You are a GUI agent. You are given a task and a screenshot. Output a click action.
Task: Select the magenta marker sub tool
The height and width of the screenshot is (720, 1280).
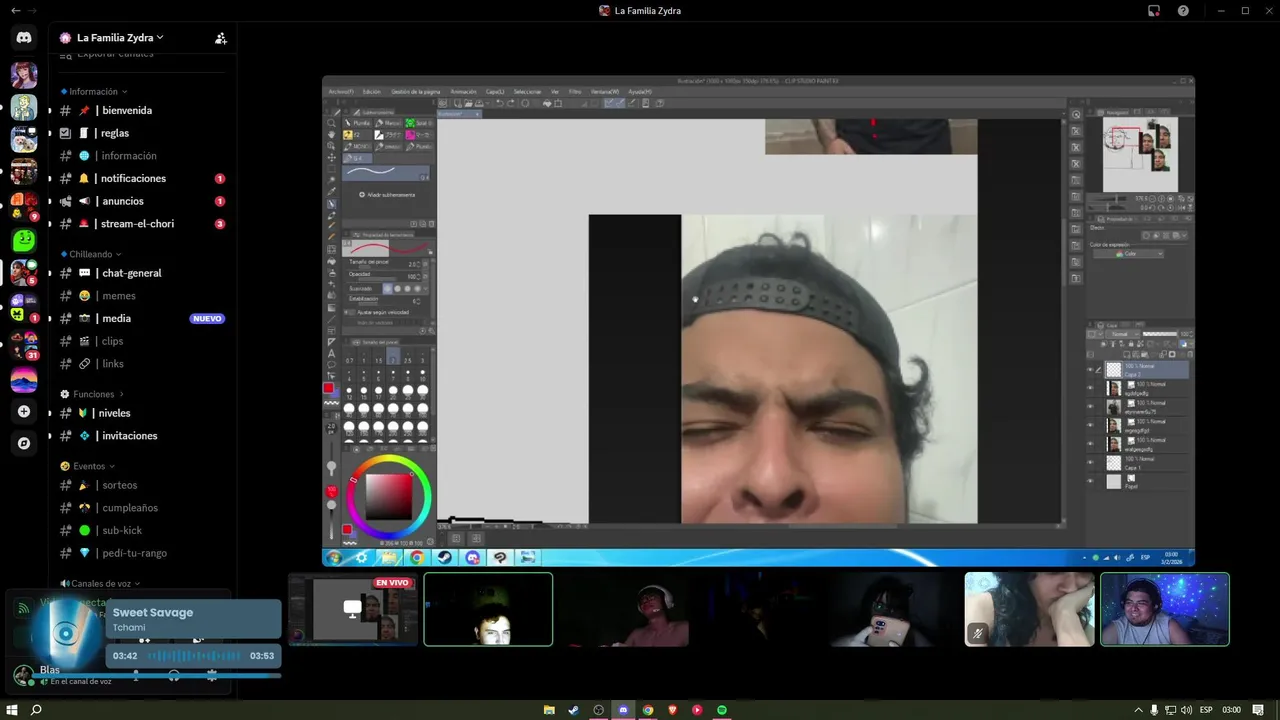click(420, 135)
